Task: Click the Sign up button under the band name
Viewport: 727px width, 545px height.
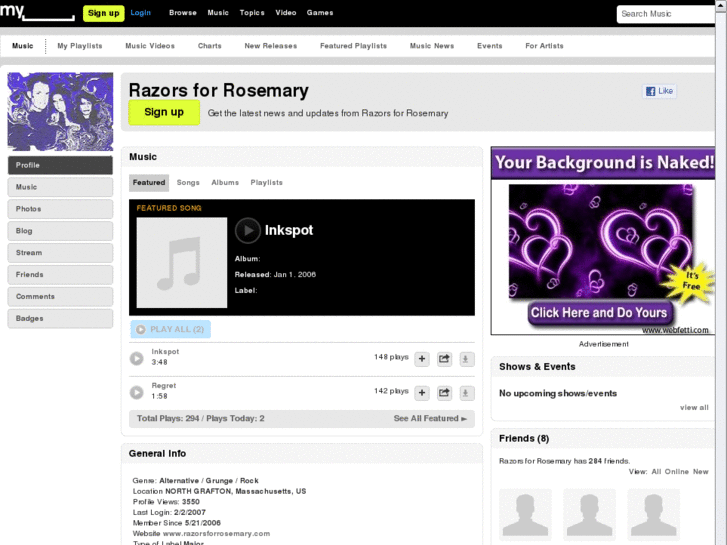Action: (164, 112)
